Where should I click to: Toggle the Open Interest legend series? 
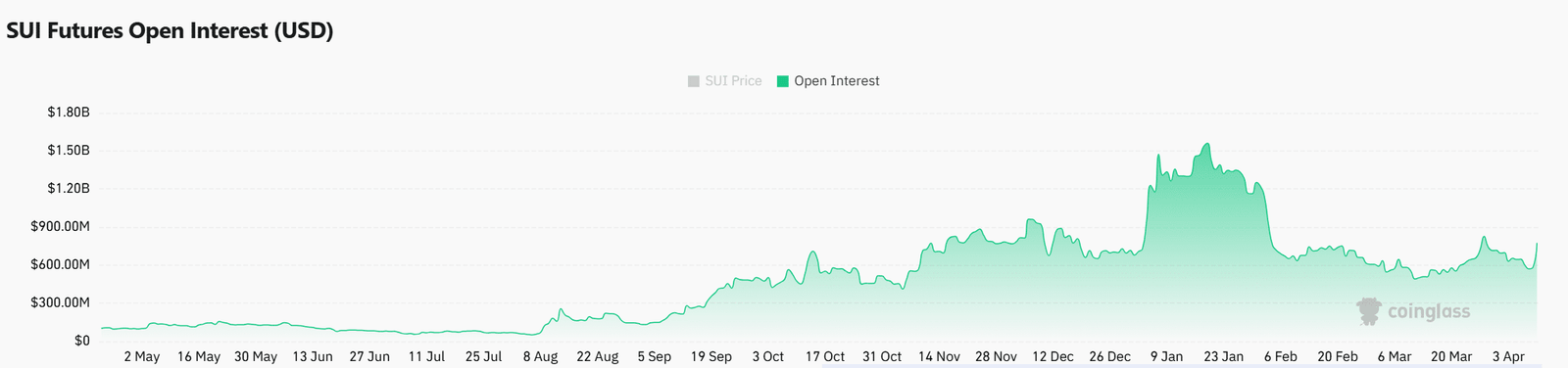click(827, 81)
